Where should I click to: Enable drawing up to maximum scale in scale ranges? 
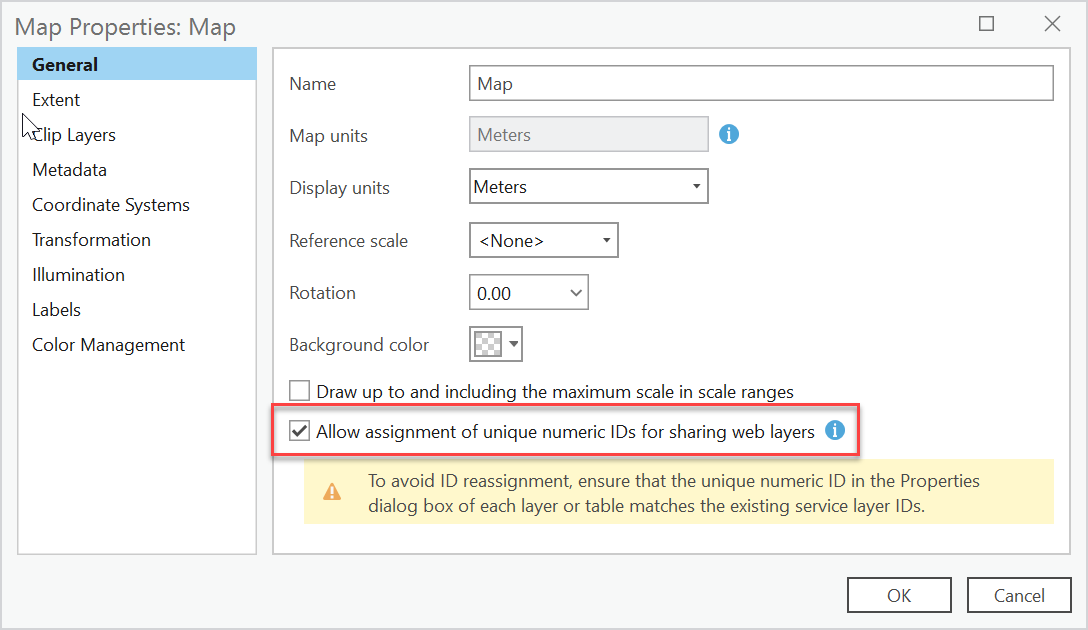tap(299, 391)
